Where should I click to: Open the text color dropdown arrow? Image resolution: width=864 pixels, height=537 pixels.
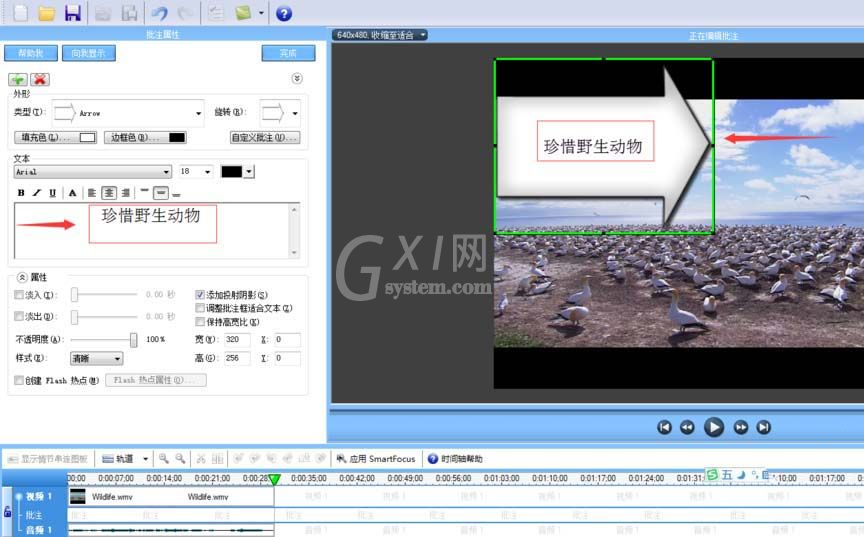click(x=249, y=172)
